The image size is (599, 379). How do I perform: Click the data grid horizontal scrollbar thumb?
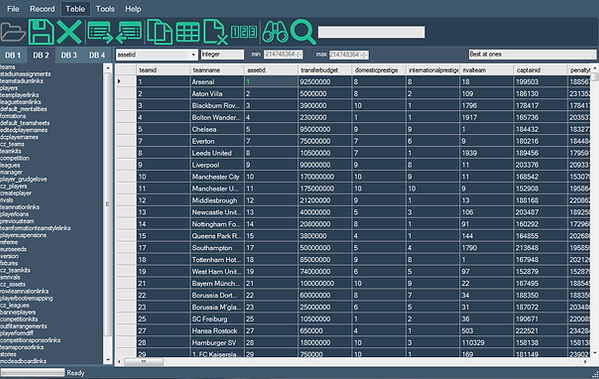pyautogui.click(x=144, y=361)
